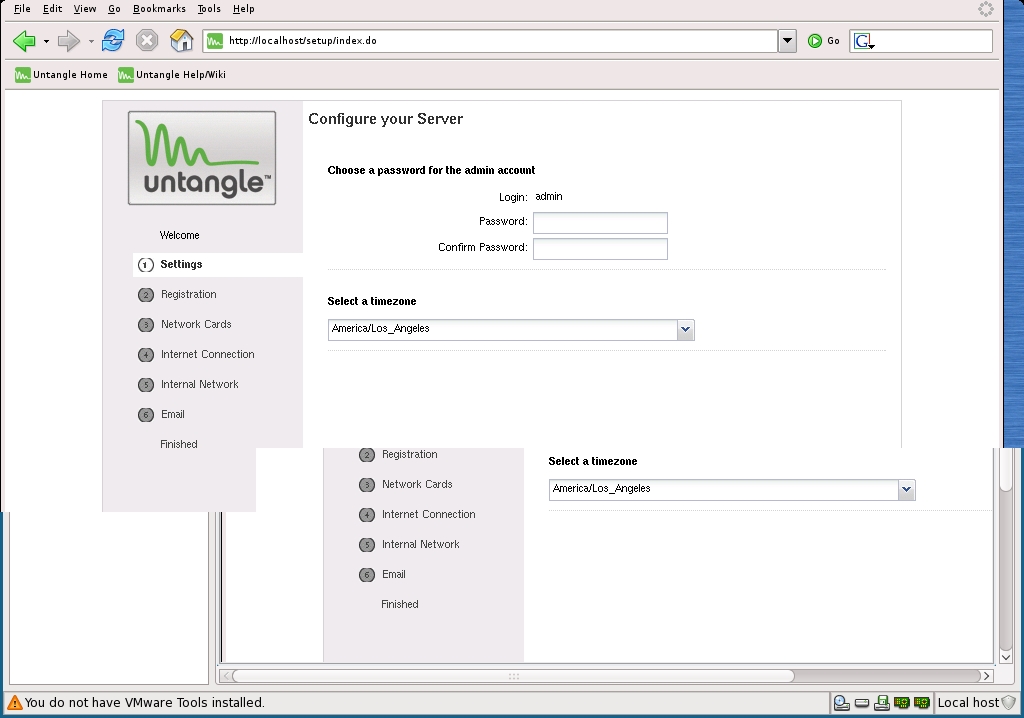Open the Help menu
Screen dimensions: 1024x718
[x=244, y=8]
